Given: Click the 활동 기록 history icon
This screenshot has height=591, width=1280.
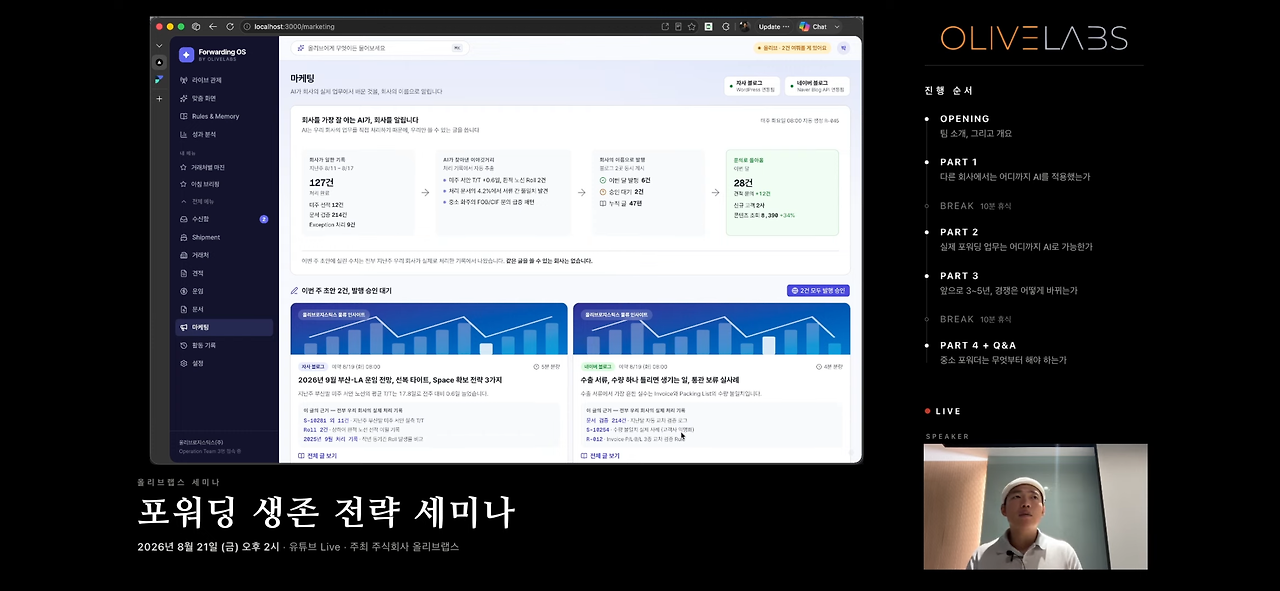Looking at the screenshot, I should click(x=183, y=345).
